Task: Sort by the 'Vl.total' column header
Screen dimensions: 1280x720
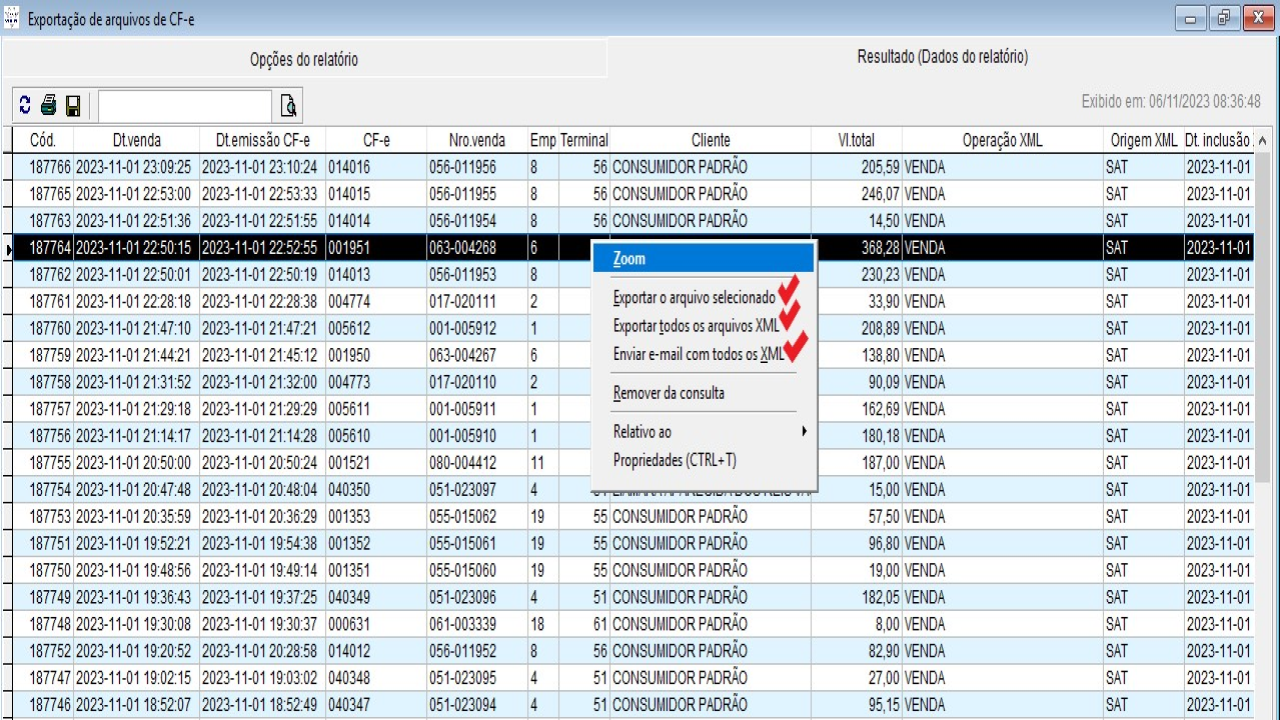Action: point(856,140)
